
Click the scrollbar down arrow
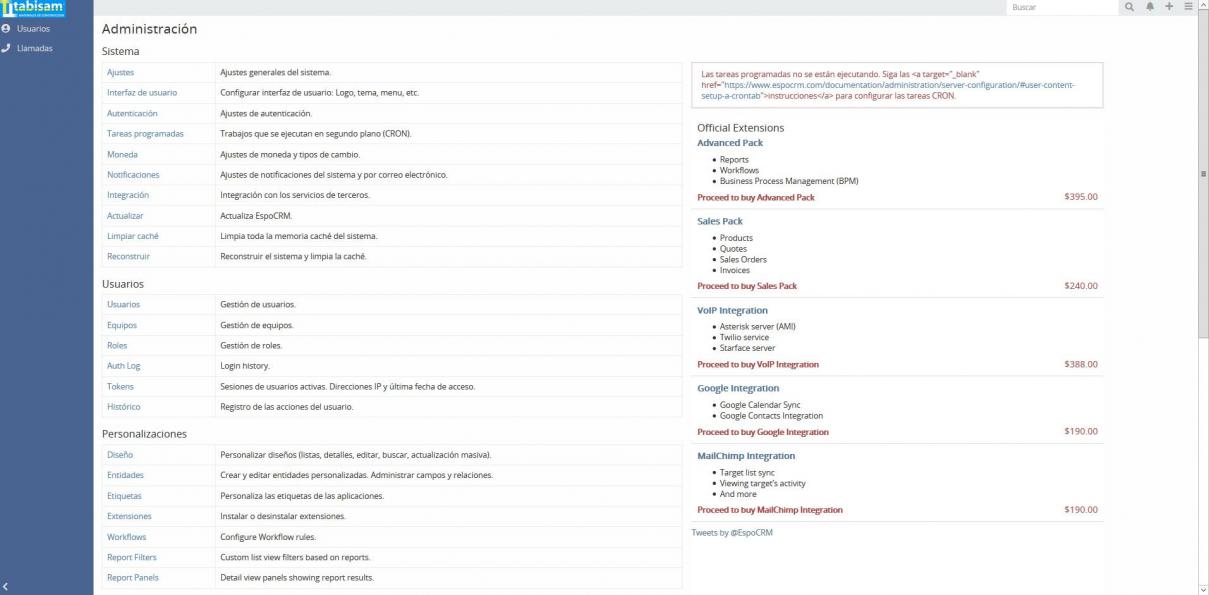tap(1202, 588)
